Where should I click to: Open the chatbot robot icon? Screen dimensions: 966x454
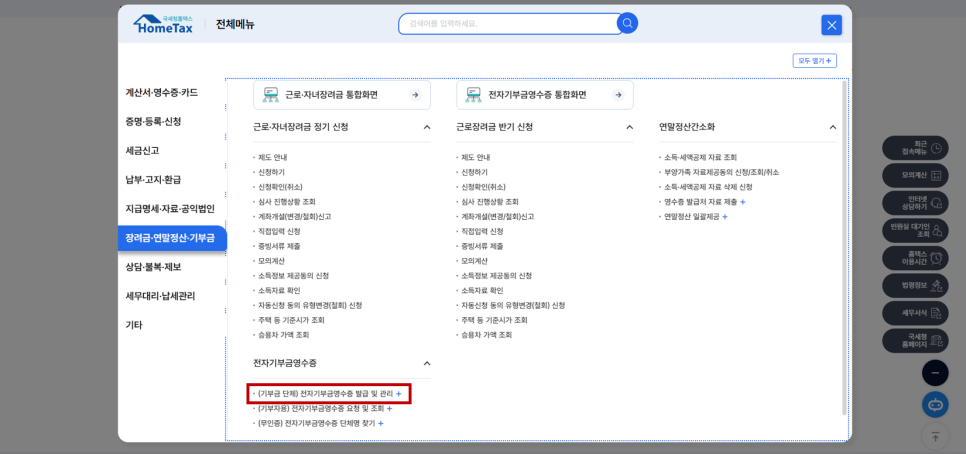click(935, 405)
